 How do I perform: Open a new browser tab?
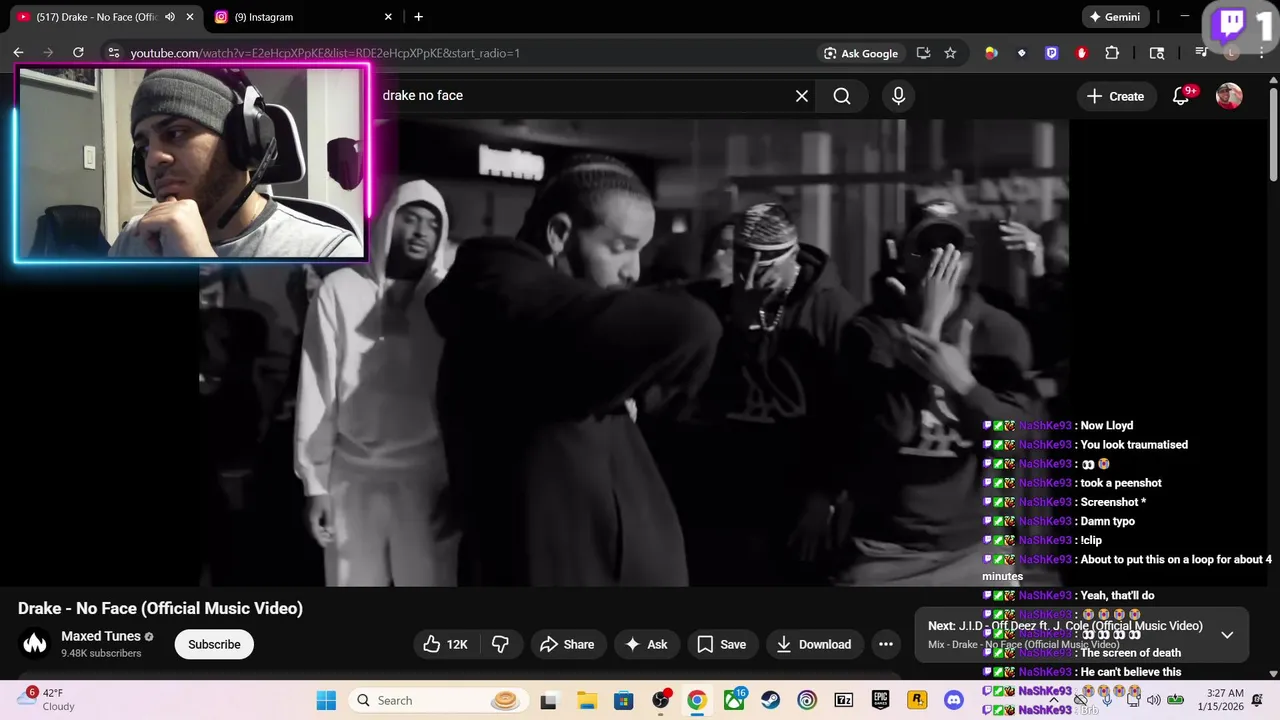(418, 17)
